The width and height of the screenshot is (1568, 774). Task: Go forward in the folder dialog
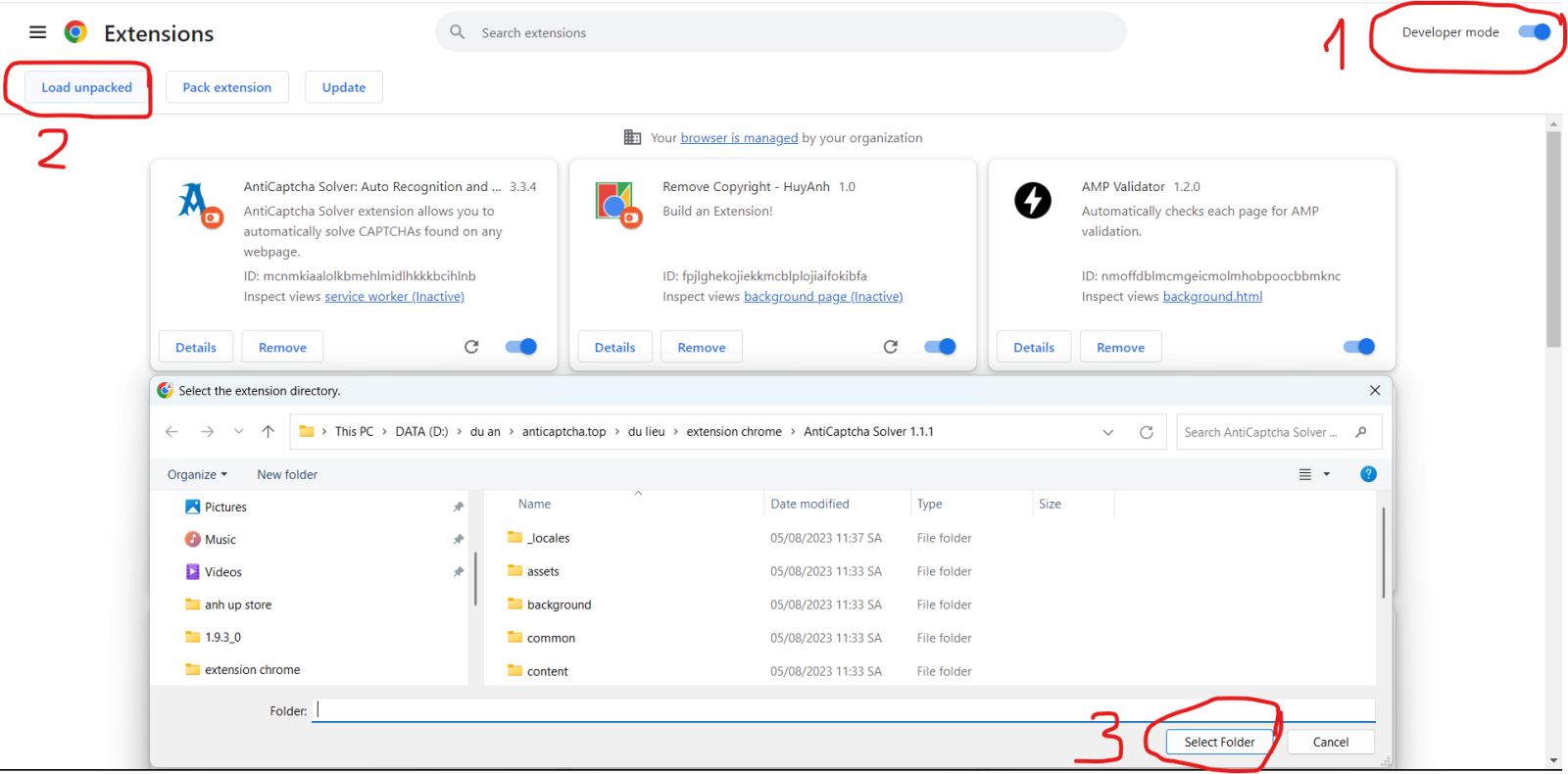(x=207, y=431)
